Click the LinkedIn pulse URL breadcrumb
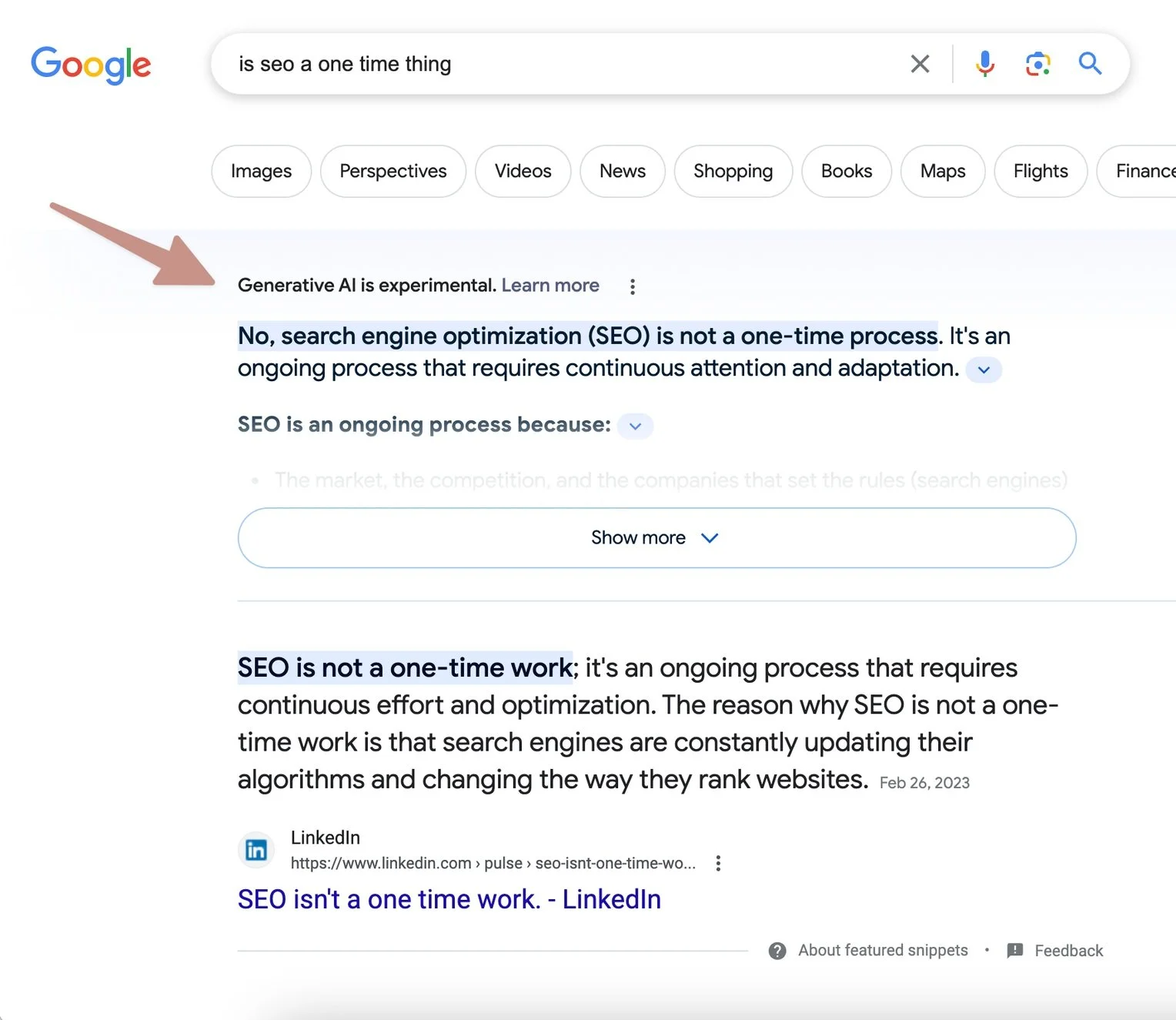 pyautogui.click(x=493, y=863)
